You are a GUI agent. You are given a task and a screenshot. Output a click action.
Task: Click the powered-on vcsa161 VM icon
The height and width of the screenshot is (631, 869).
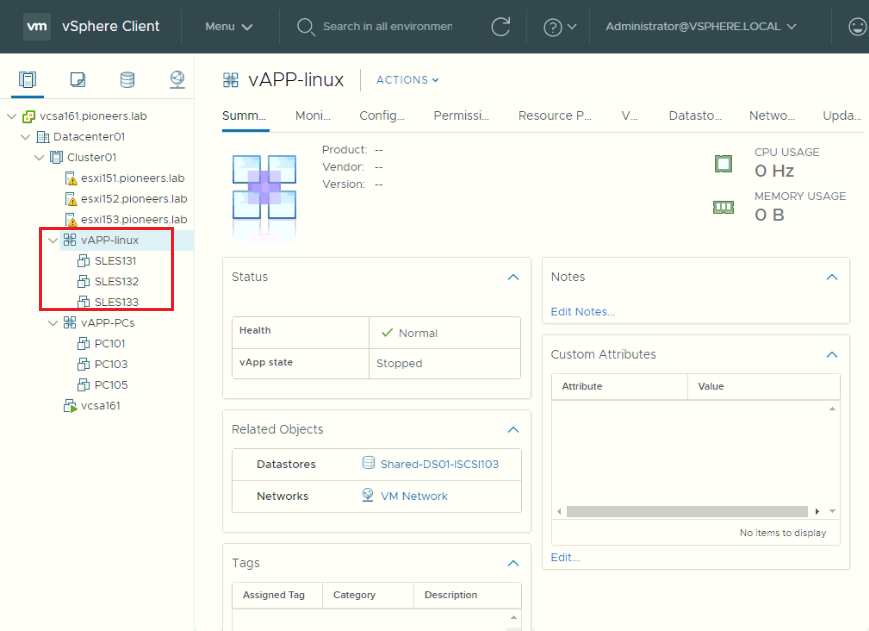pyautogui.click(x=70, y=406)
